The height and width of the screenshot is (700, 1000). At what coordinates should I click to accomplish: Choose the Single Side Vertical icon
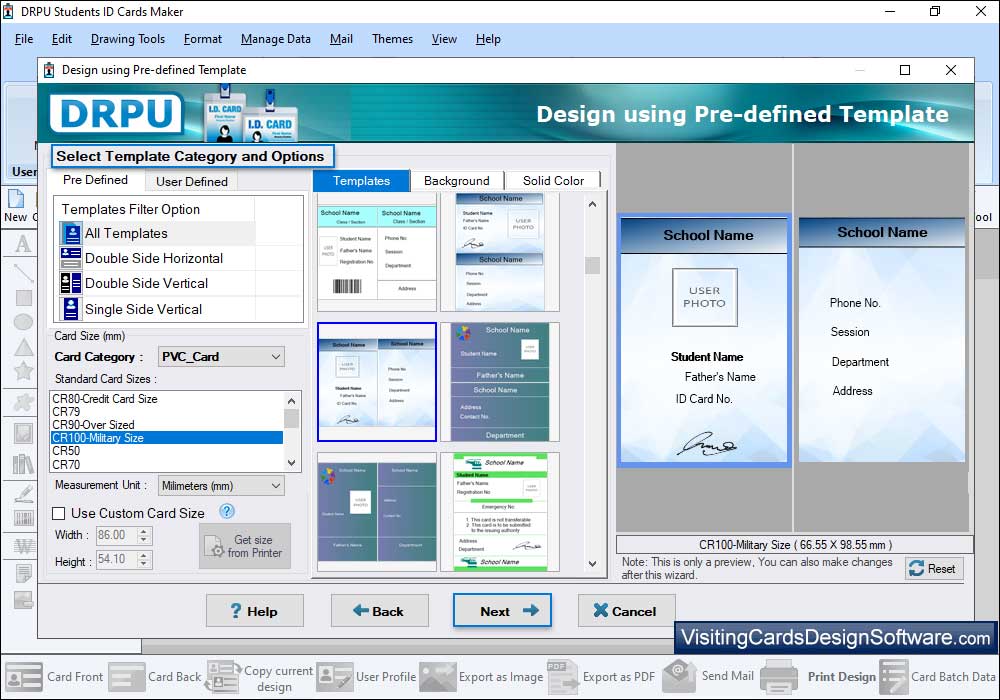(71, 309)
